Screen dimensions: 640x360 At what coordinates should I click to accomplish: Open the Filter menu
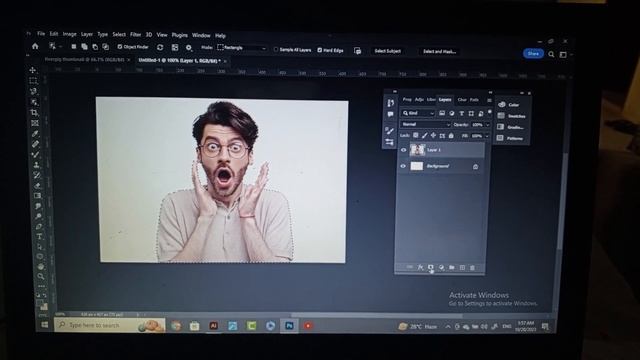click(x=136, y=35)
